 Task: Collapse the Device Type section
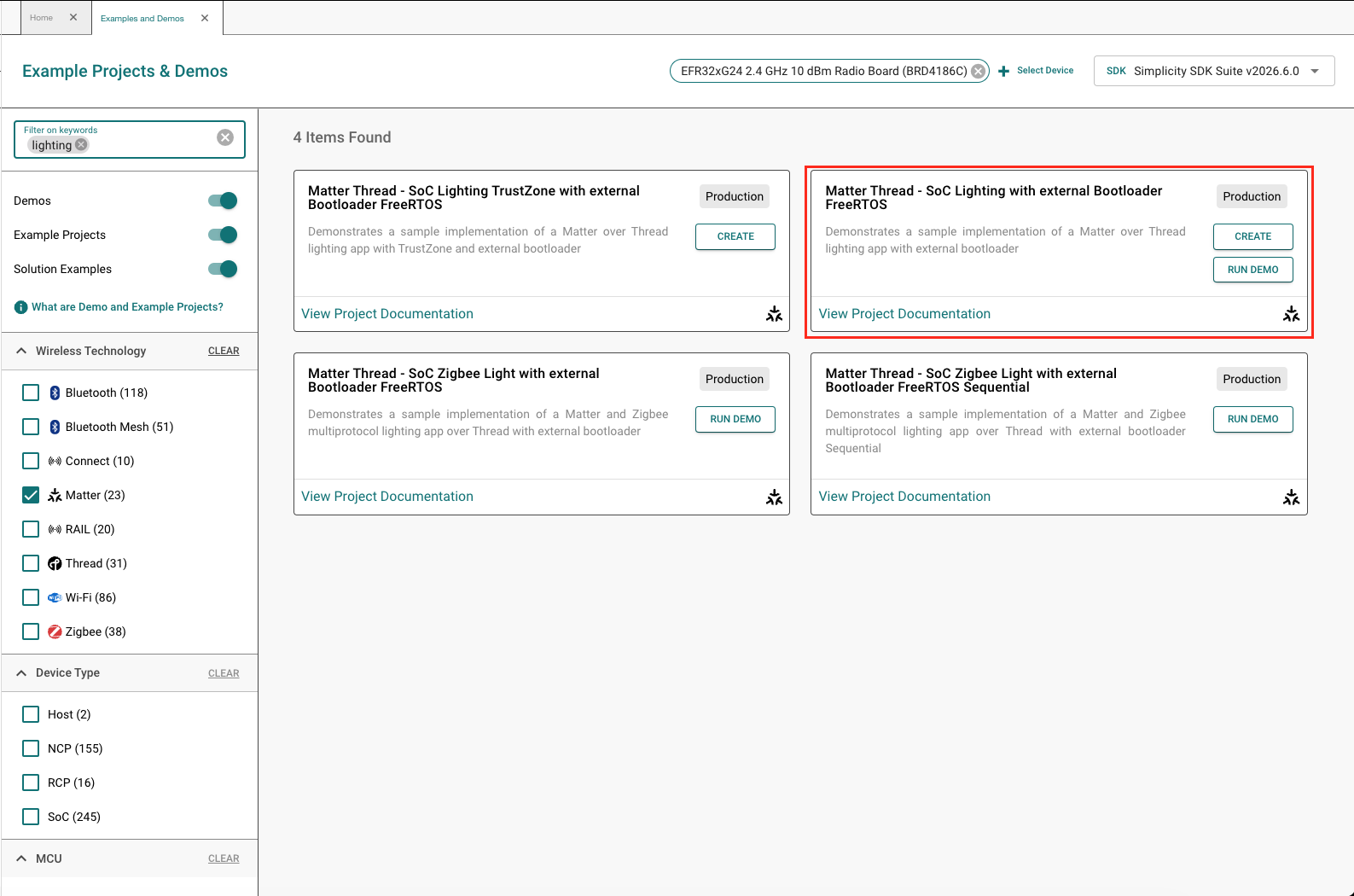pos(21,673)
